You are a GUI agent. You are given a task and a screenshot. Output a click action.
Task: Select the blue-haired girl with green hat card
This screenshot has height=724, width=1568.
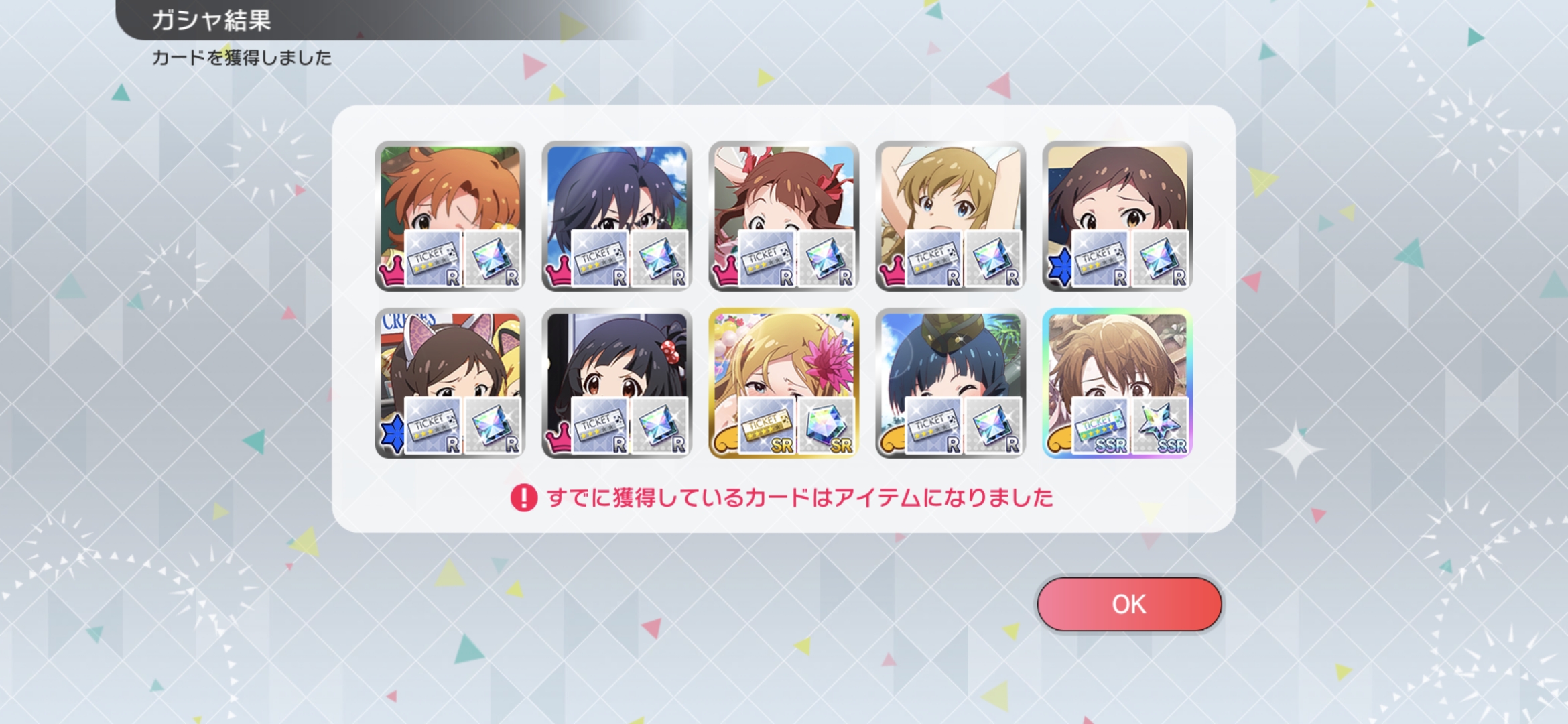click(x=950, y=383)
